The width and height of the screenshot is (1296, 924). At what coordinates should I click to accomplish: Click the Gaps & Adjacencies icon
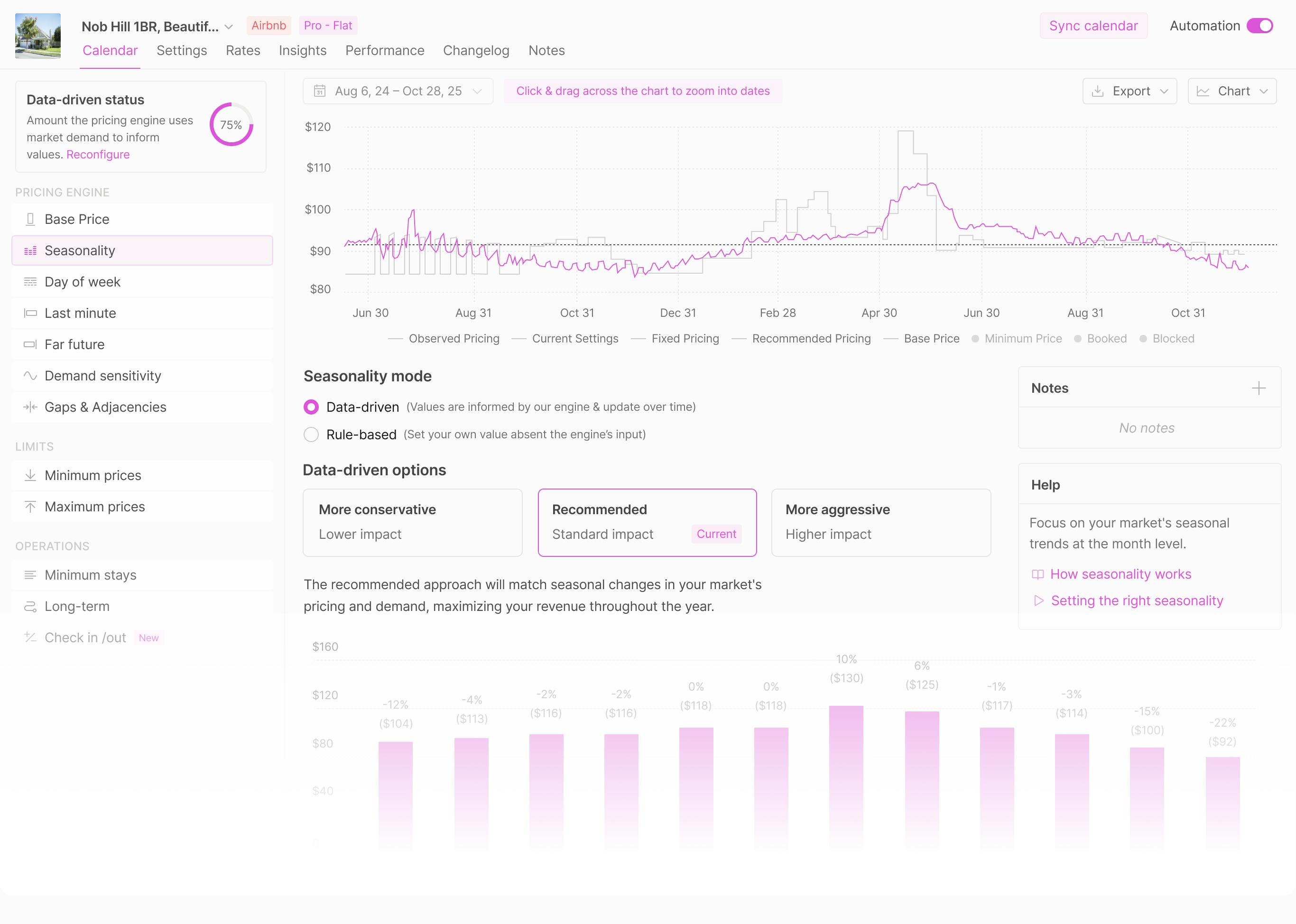(30, 407)
